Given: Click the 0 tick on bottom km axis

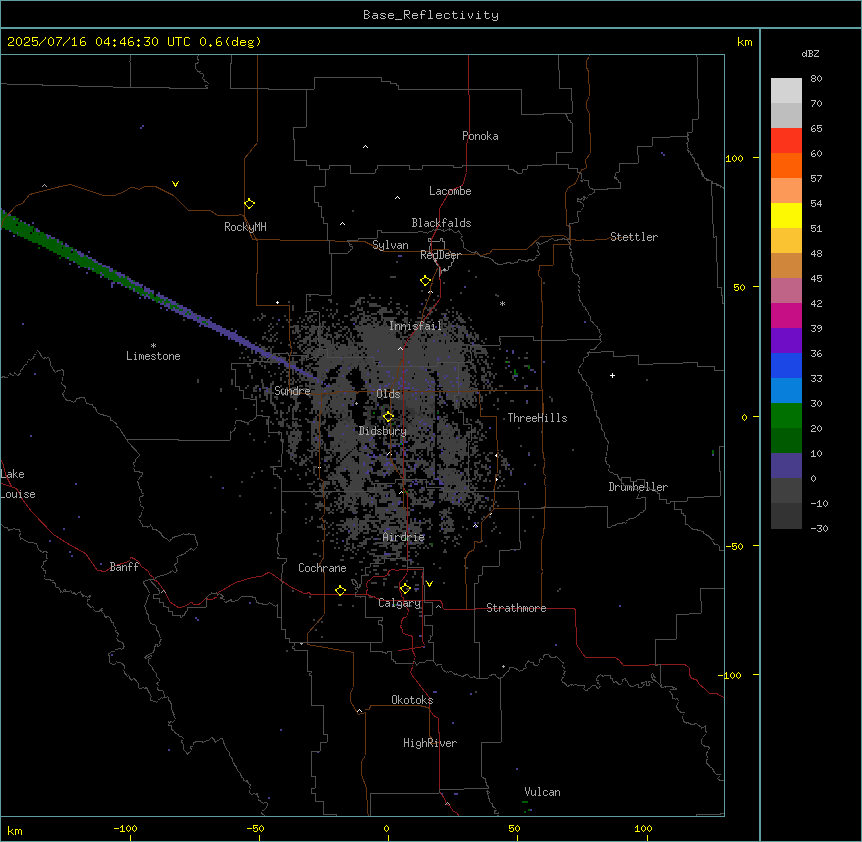Looking at the screenshot, I should pyautogui.click(x=386, y=828).
